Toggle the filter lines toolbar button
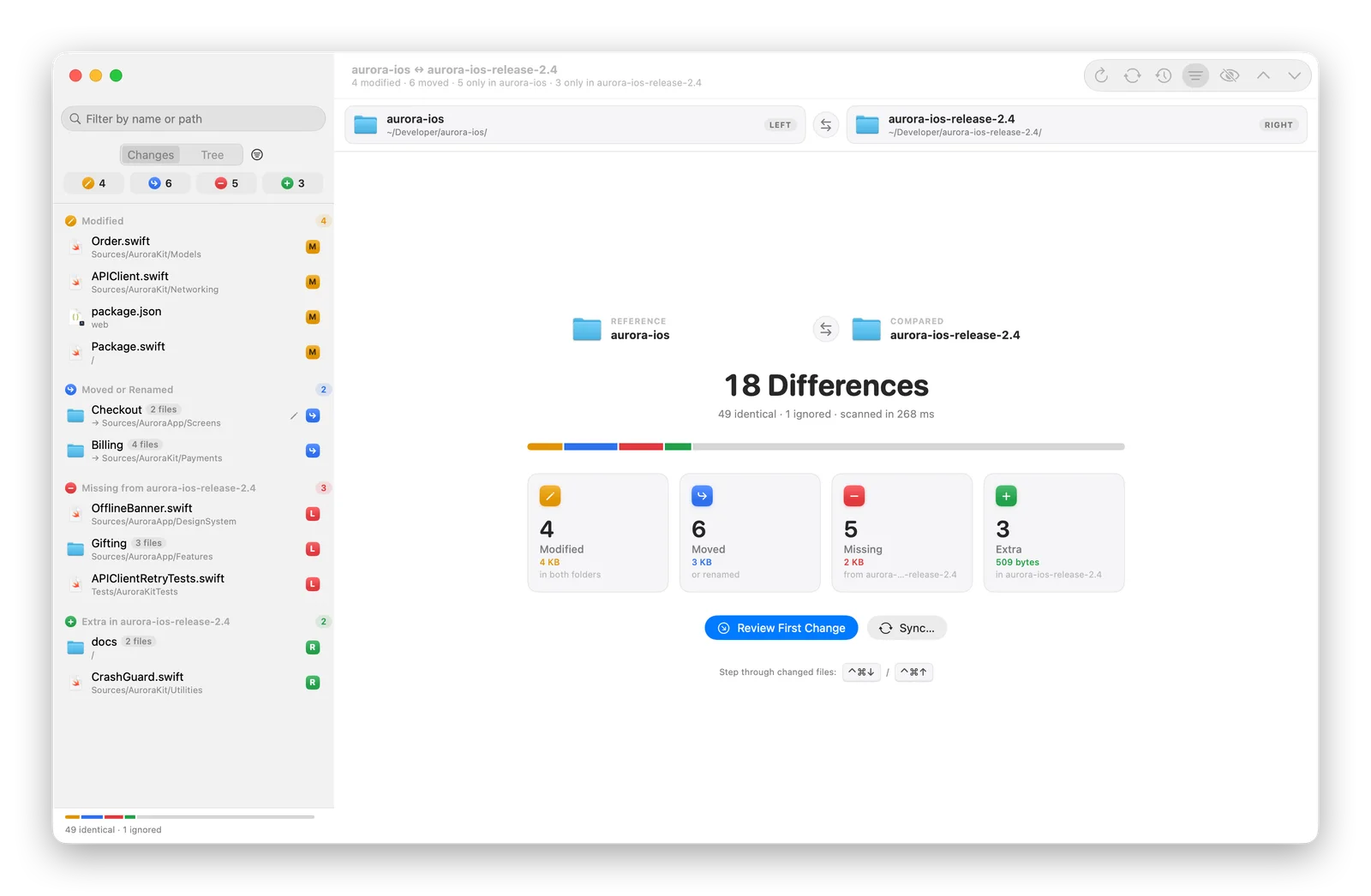The image size is (1371, 896). (1195, 75)
